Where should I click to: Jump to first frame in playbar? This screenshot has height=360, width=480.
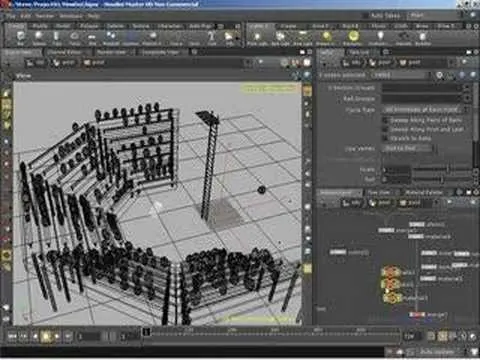click(x=12, y=337)
